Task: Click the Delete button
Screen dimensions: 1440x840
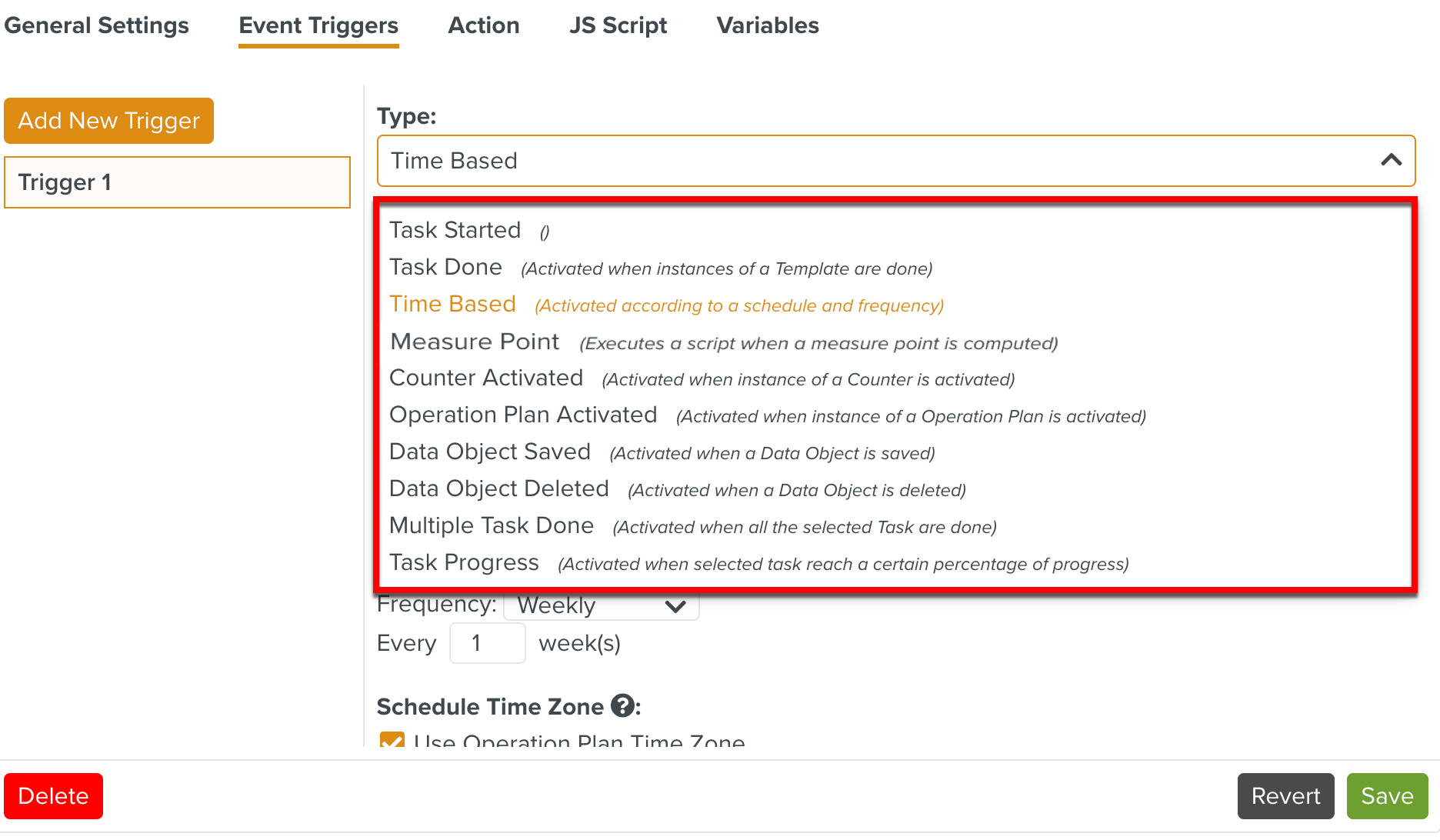Action: 53,795
